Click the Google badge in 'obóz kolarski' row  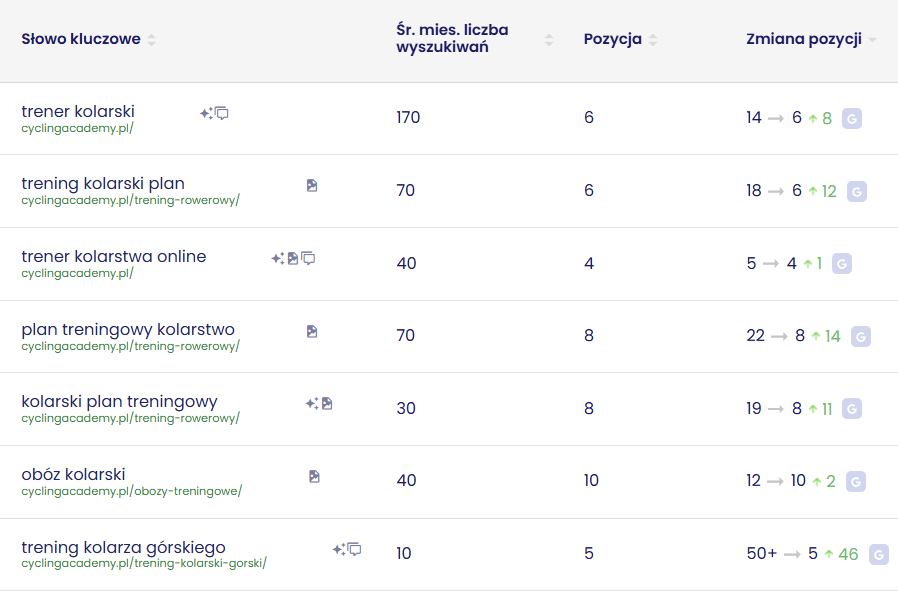(x=855, y=481)
